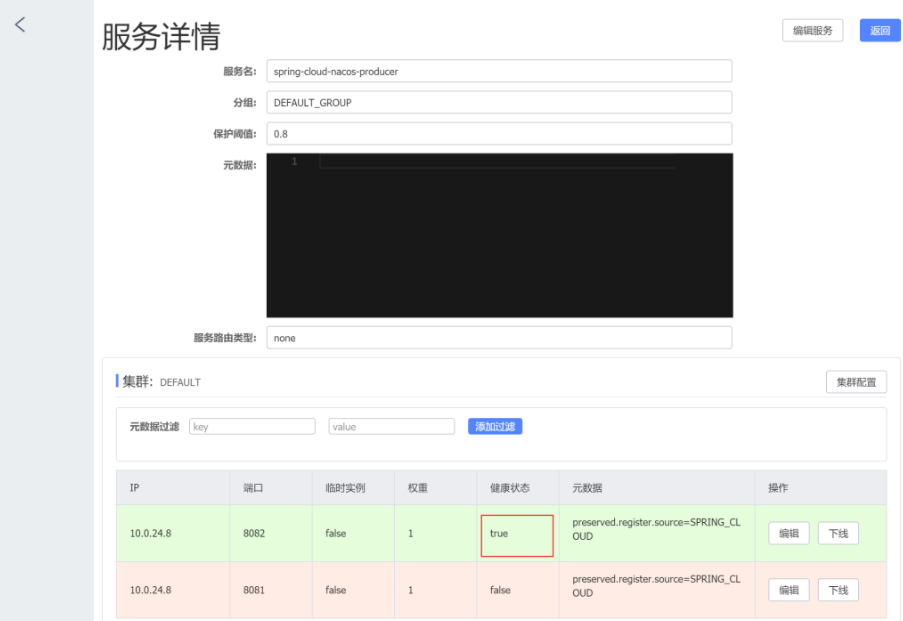This screenshot has width=903, height=621.
Task: Click the 服务路由类型 field showing none
Action: tap(498, 338)
